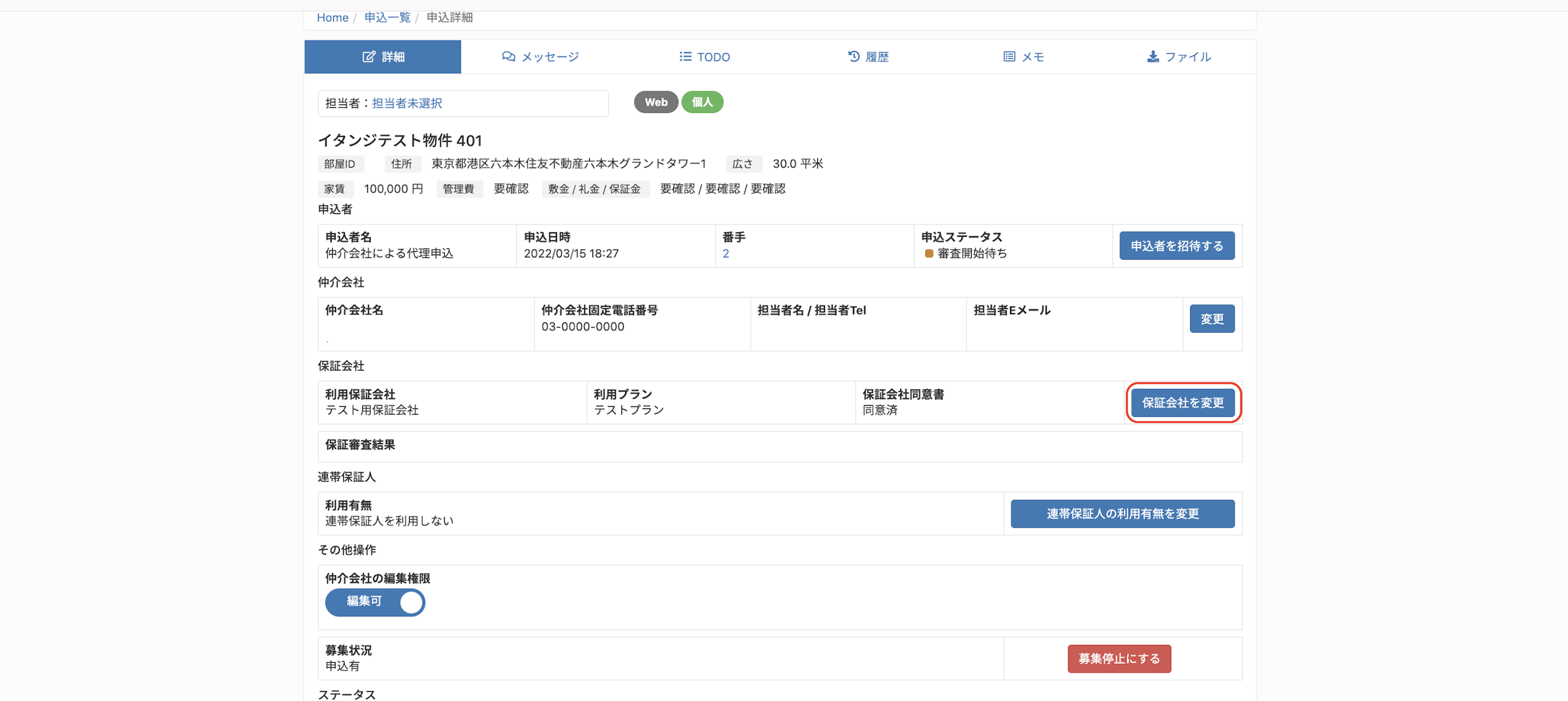The image size is (1568, 701).
Task: Click the edit pencil icon on 詳細 tab
Action: pos(369,56)
